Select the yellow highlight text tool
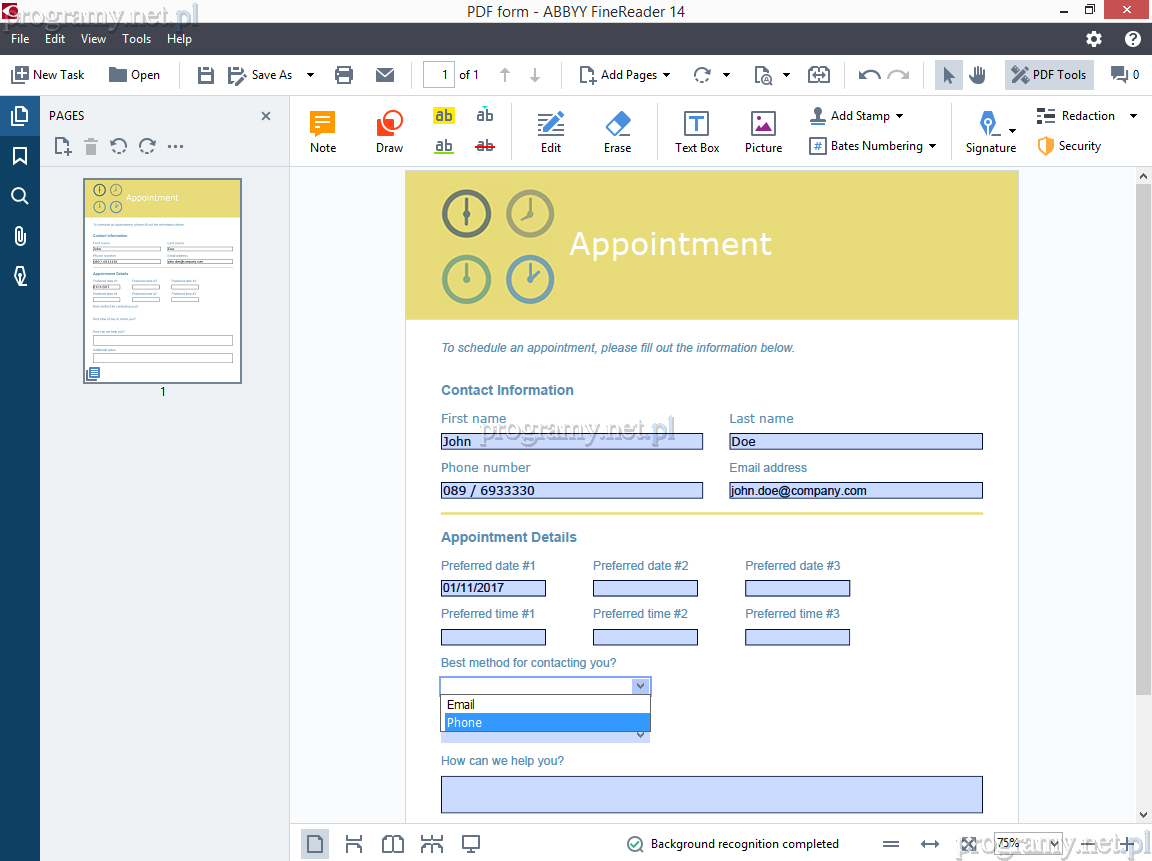Screen dimensions: 1152x861 coord(444,116)
